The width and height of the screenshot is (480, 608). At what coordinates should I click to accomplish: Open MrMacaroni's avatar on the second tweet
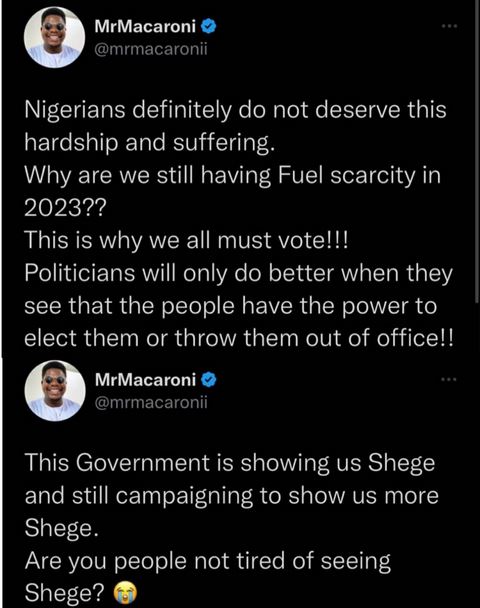(x=55, y=390)
